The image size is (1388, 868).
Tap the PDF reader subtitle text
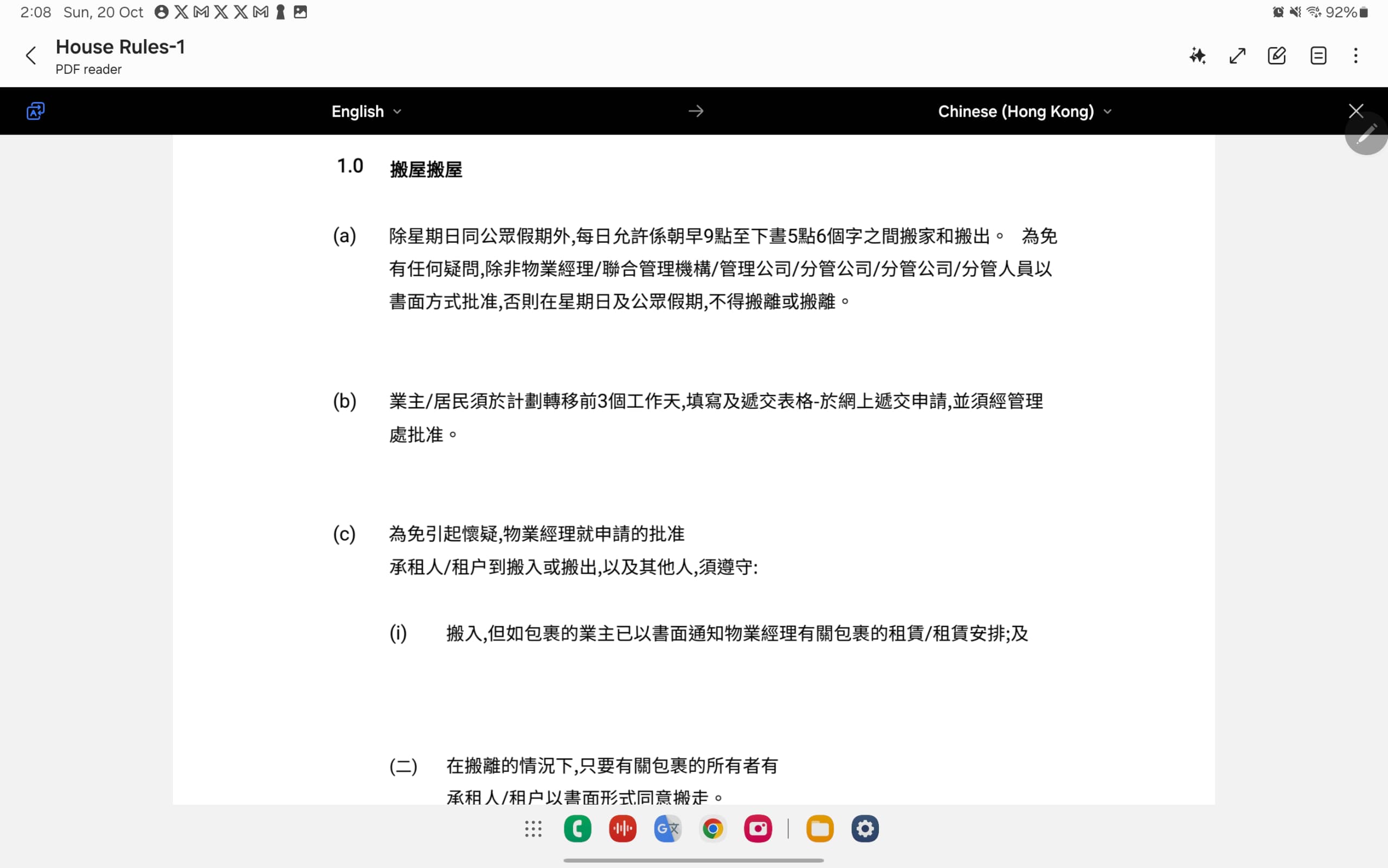click(88, 69)
